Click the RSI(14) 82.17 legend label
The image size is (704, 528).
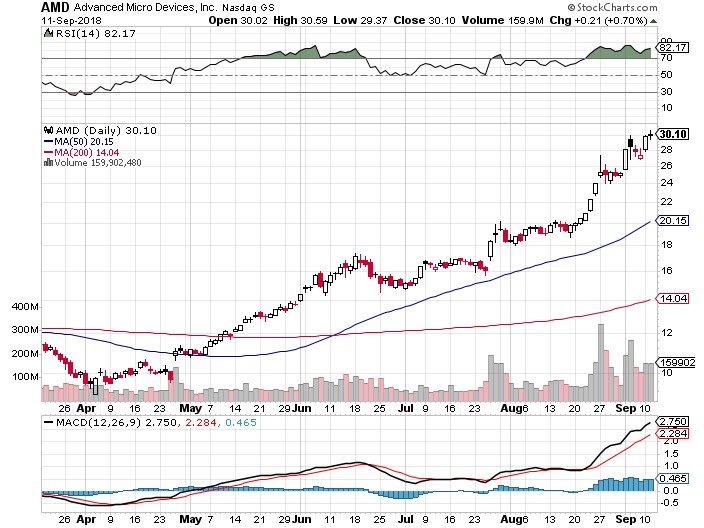point(96,34)
